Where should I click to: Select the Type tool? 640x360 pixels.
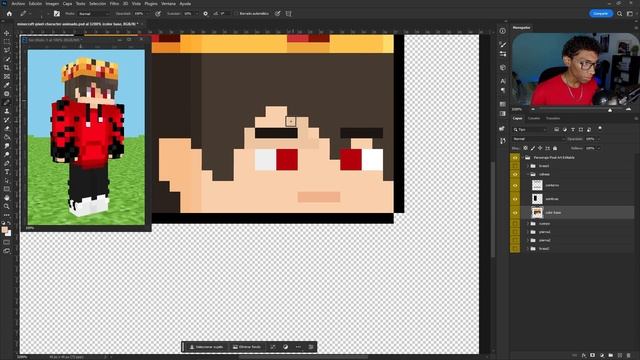(x=7, y=172)
